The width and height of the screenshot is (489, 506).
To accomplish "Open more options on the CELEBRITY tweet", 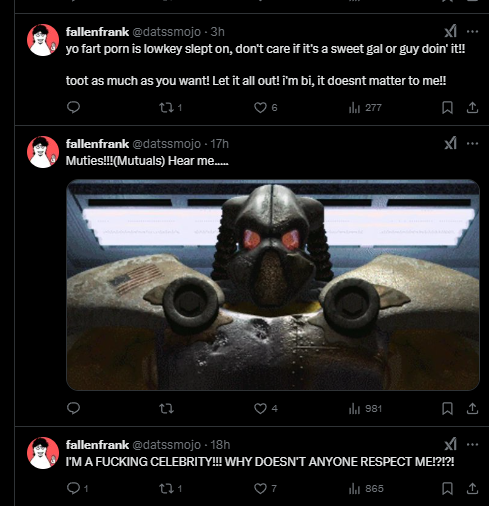I will coord(472,445).
